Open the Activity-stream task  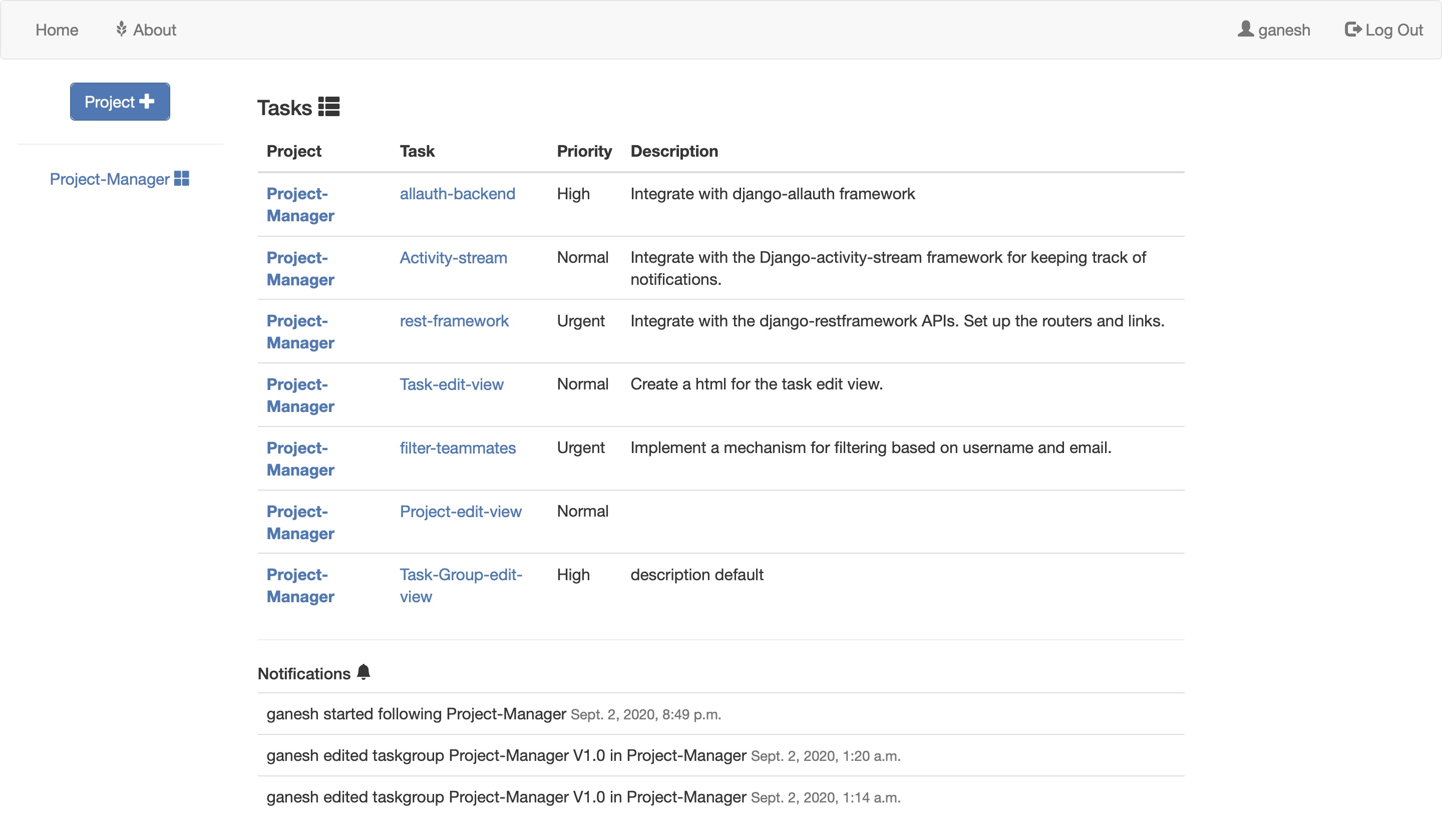point(453,257)
